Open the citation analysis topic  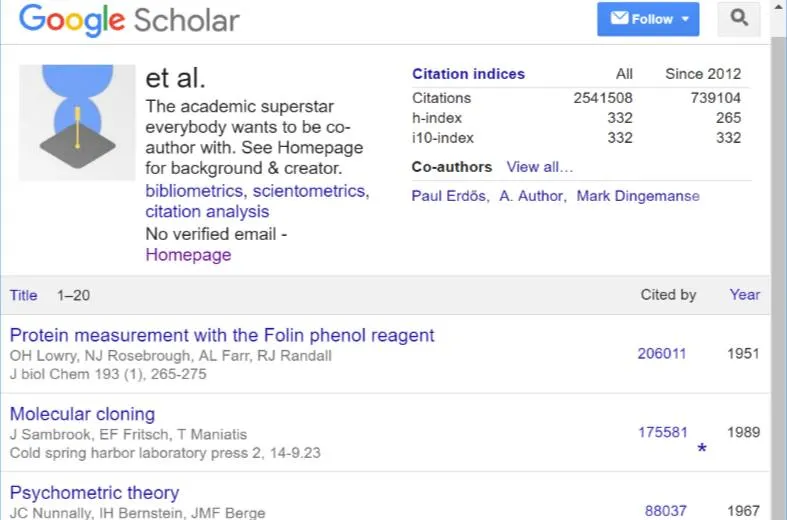click(x=207, y=211)
